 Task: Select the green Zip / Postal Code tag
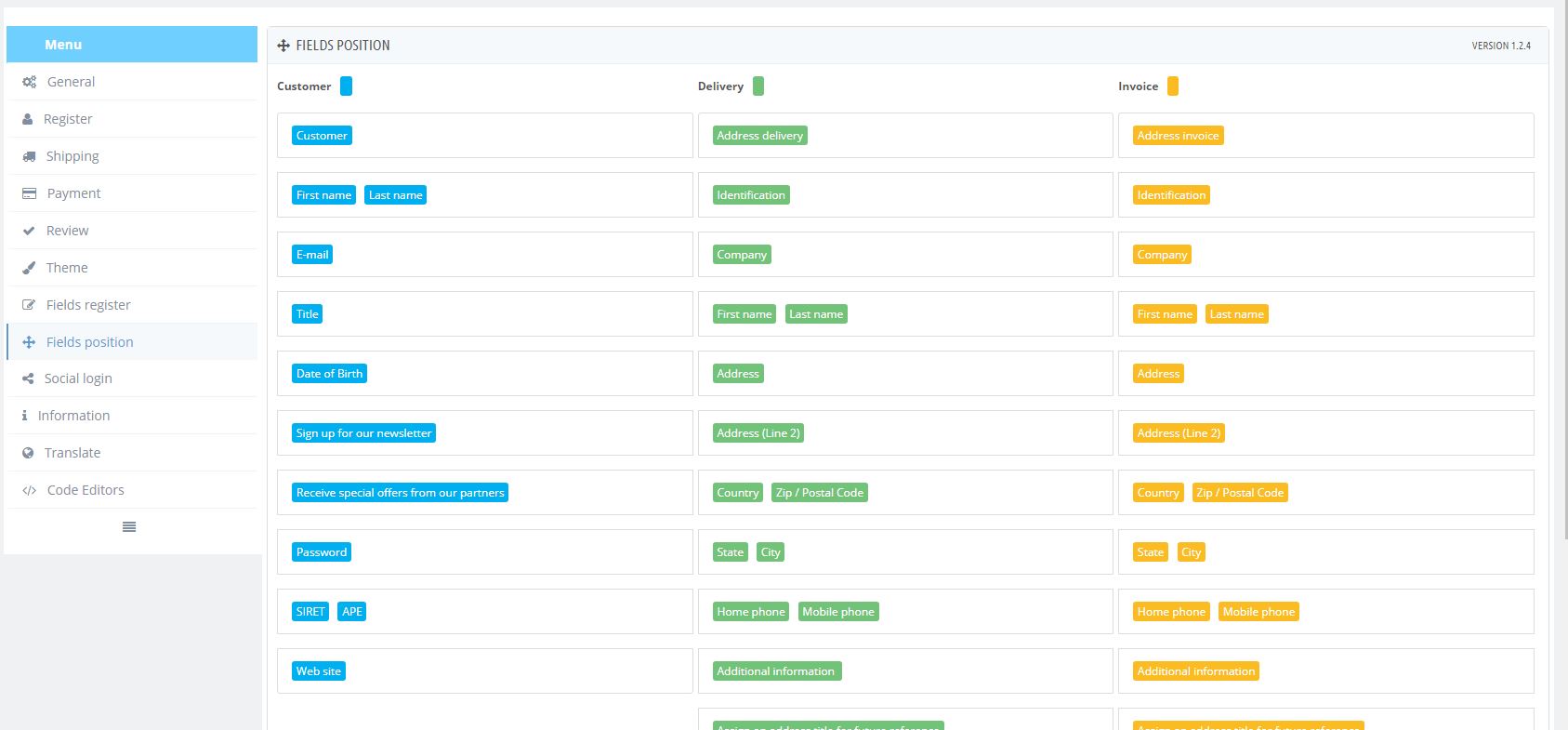820,493
